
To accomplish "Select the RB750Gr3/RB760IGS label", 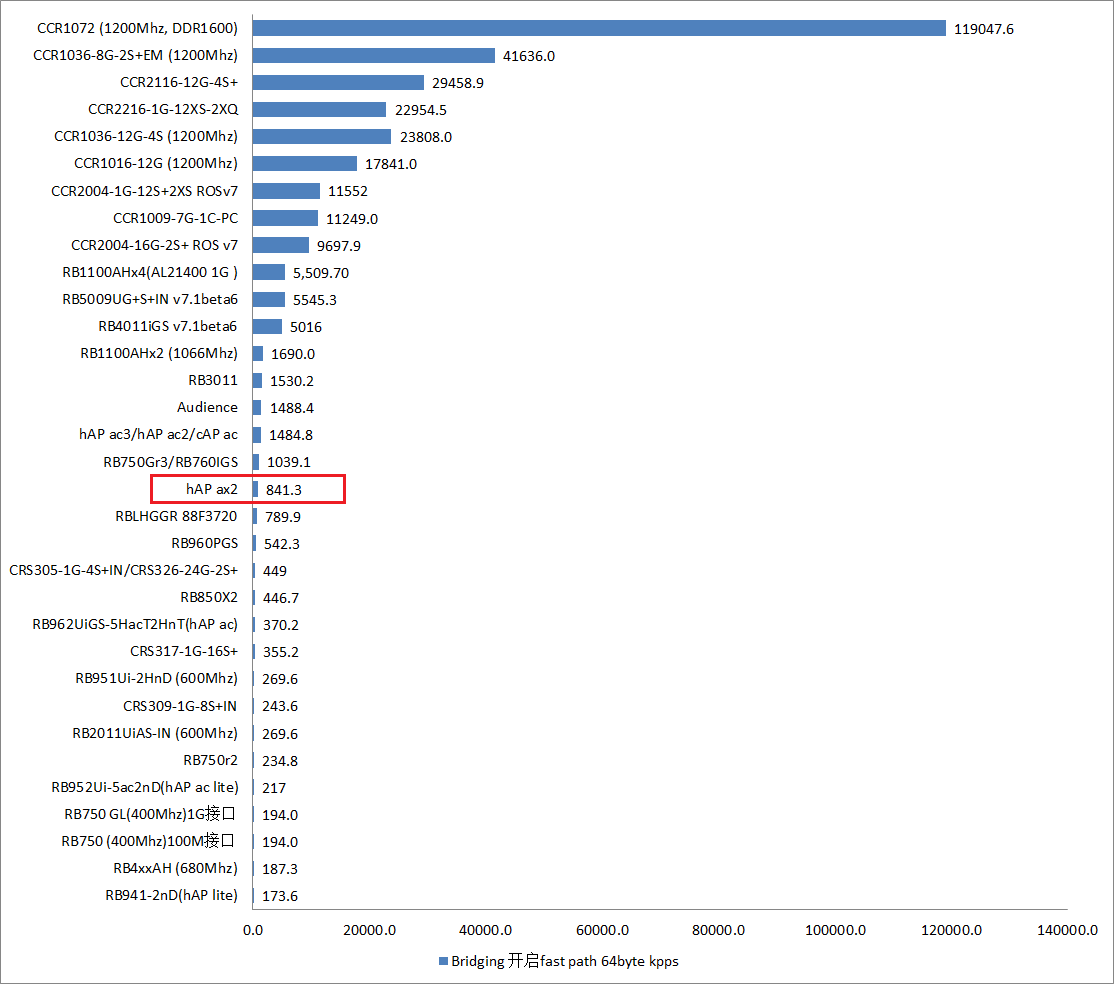I will click(x=171, y=462).
